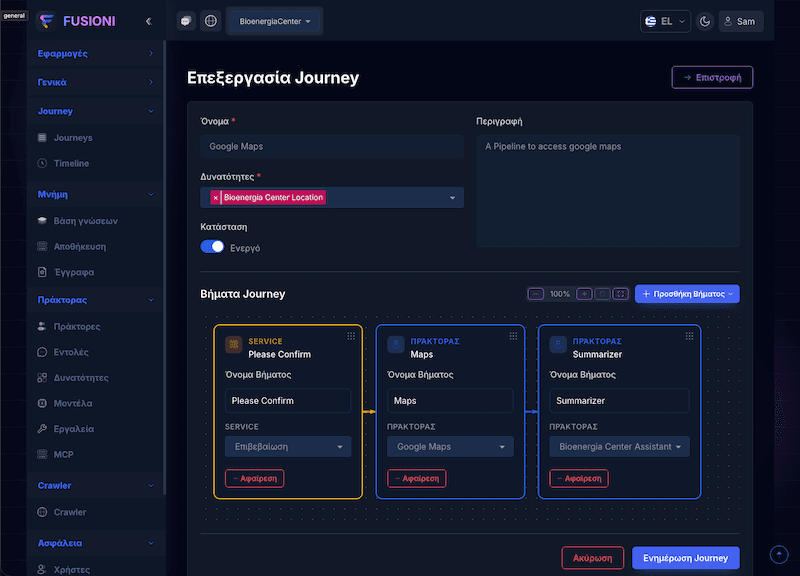
Task: Click drag handle on Please Confirm card
Action: coord(351,336)
